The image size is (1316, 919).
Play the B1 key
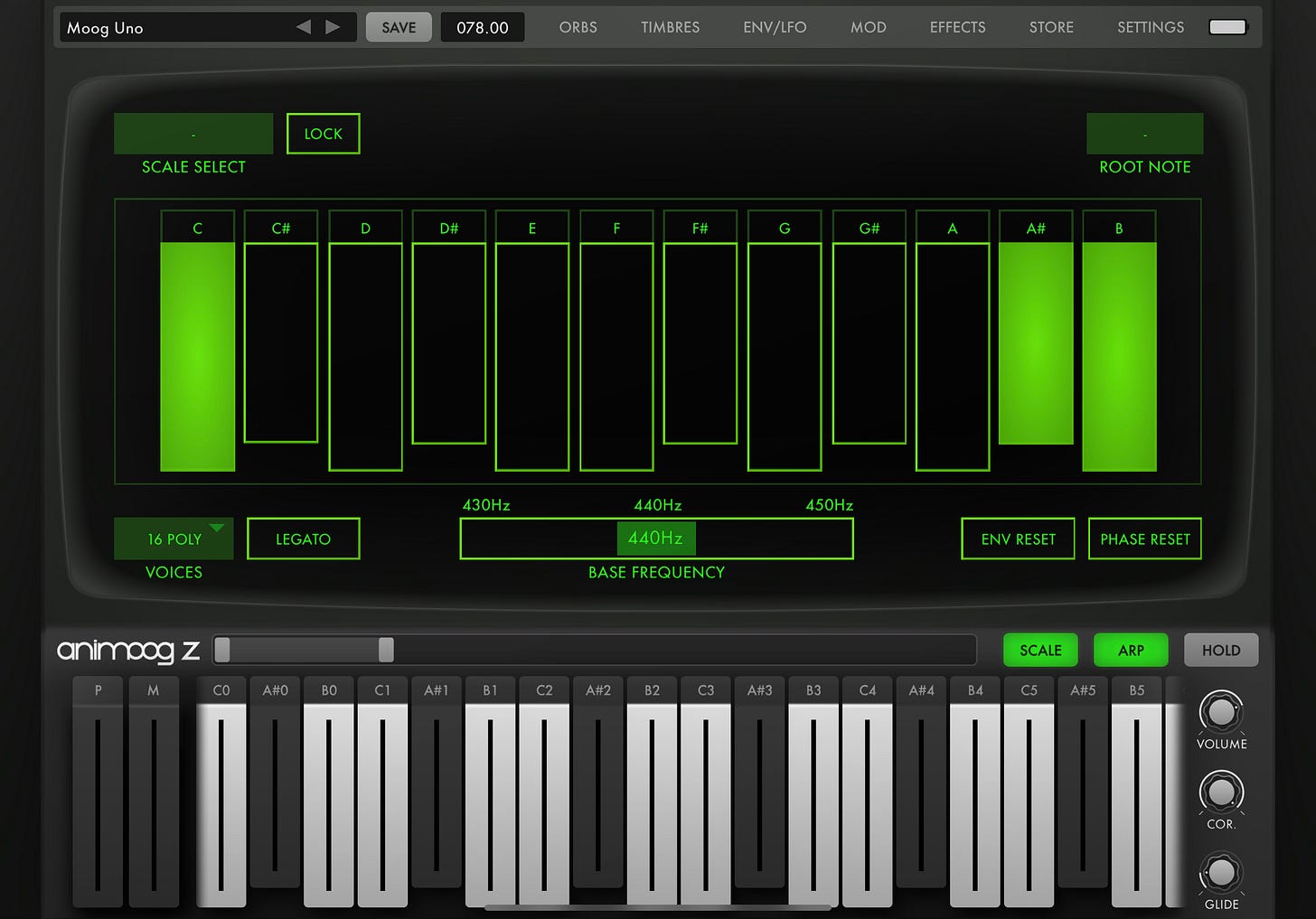(x=490, y=792)
